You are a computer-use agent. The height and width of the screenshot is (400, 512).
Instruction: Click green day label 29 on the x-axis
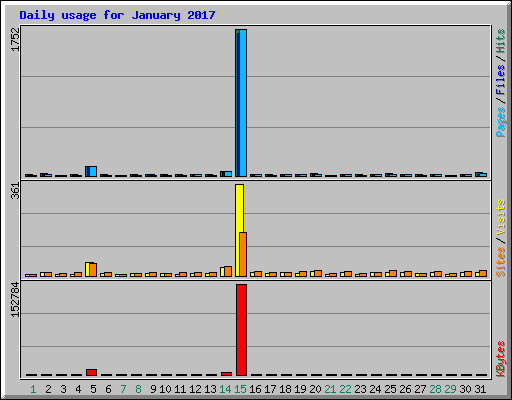coord(450,389)
